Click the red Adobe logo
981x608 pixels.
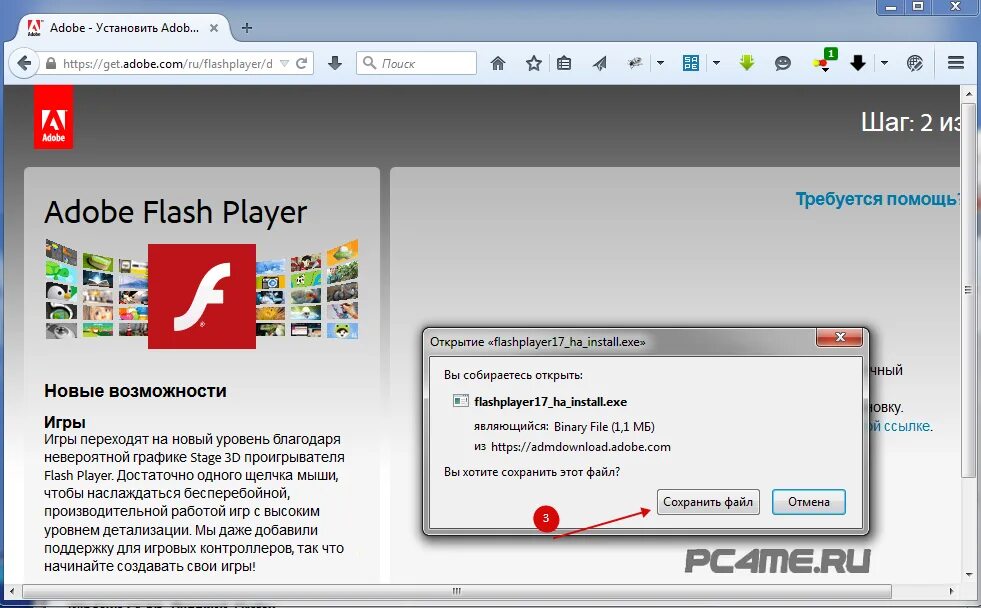(53, 118)
